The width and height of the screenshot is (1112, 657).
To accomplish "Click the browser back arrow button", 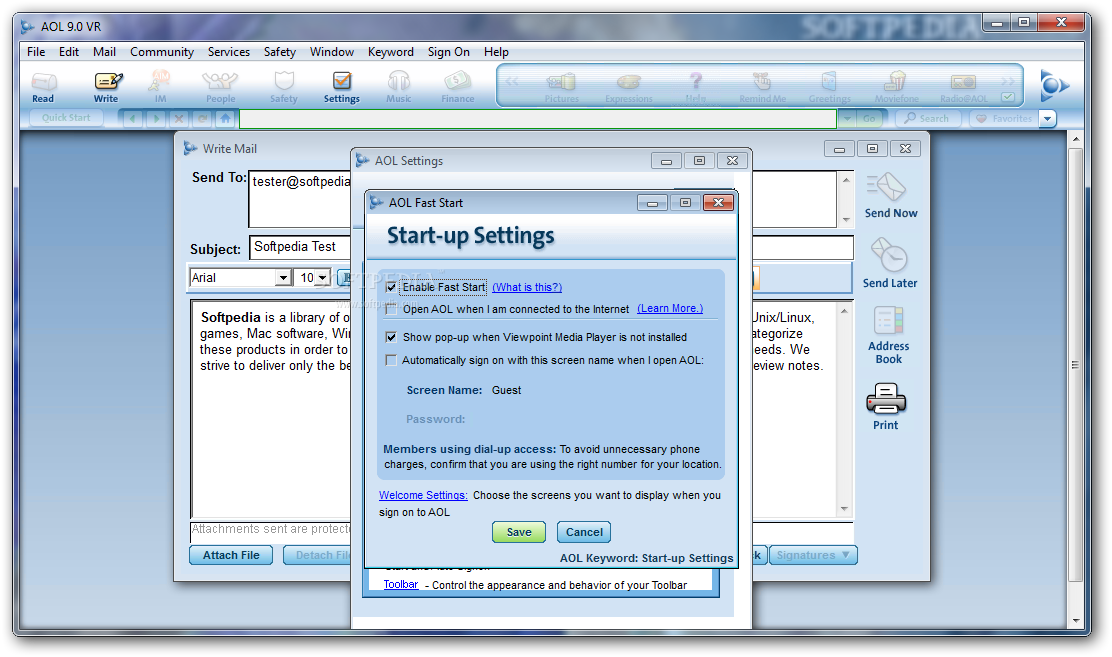I will point(133,118).
